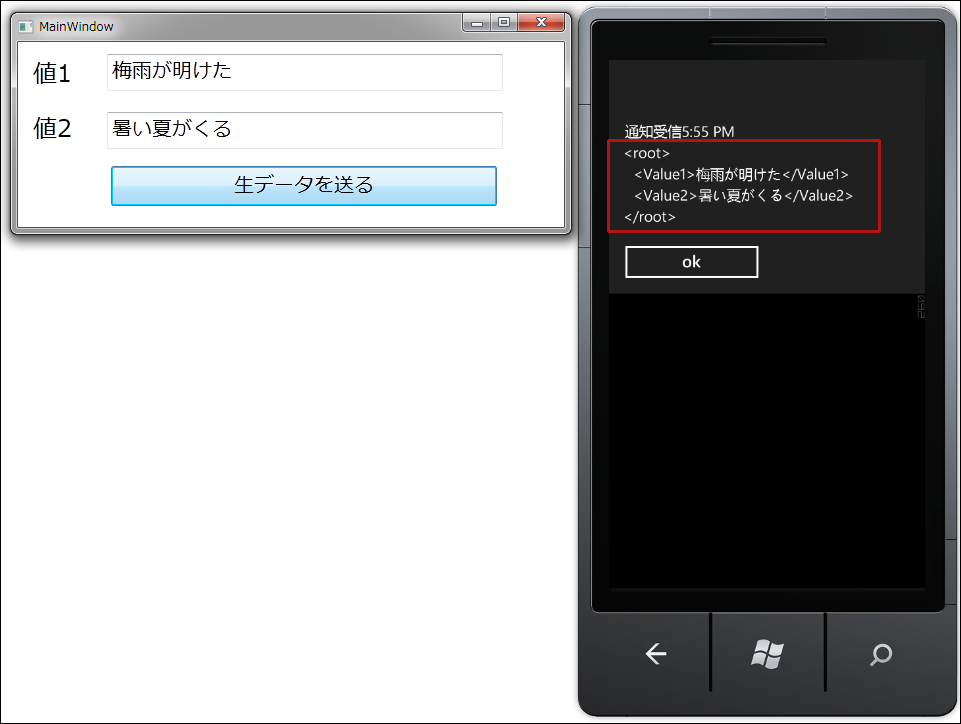Tap the phone's Search magnifier button

pyautogui.click(x=881, y=654)
